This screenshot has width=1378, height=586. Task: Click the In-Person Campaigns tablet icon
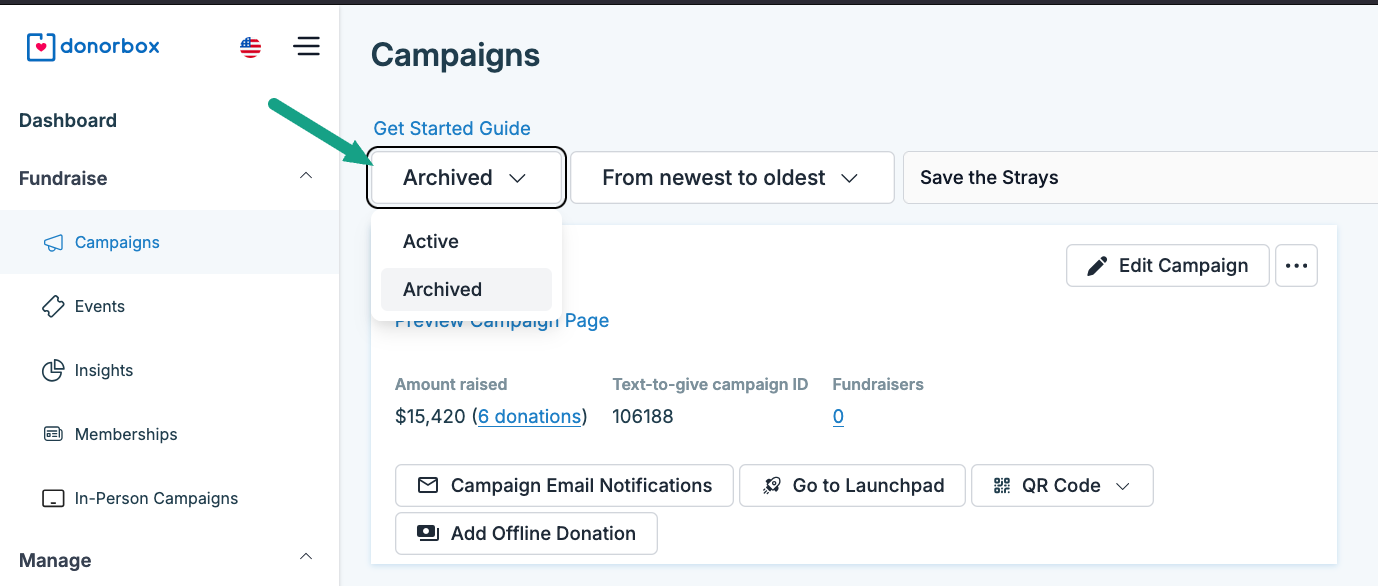[x=53, y=499]
